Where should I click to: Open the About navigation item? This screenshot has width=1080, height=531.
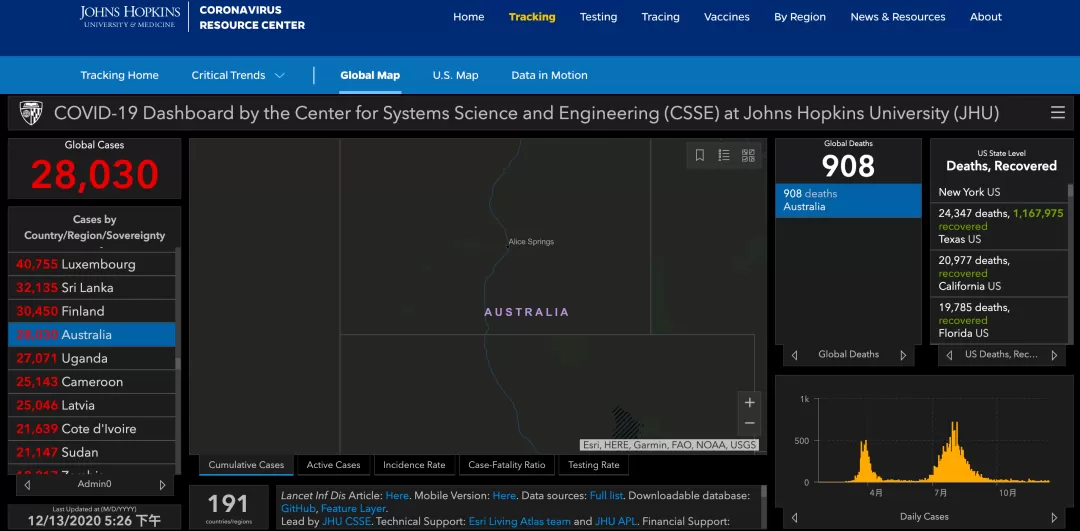click(986, 17)
